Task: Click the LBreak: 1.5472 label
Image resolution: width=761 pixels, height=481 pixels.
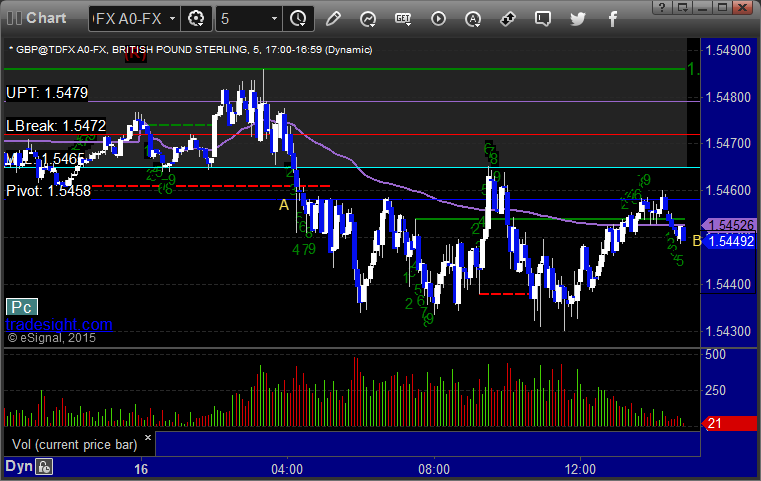Action: click(56, 126)
